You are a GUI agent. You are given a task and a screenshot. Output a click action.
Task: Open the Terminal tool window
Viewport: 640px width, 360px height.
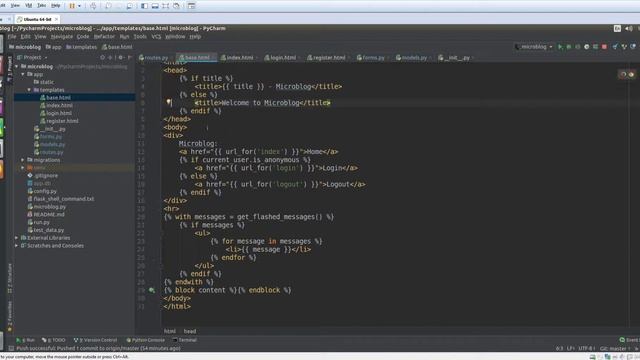click(x=184, y=340)
